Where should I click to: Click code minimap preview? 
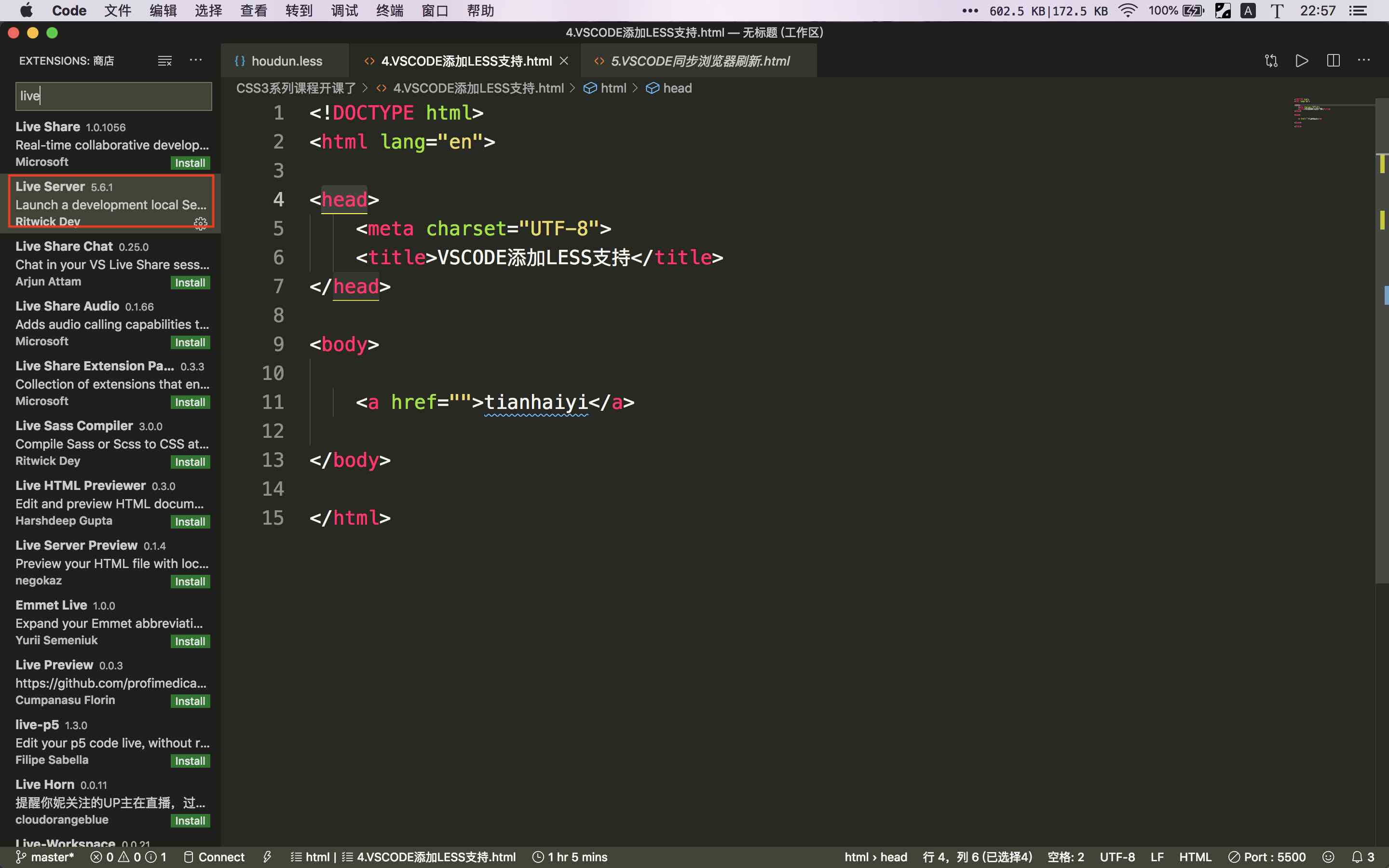click(1334, 112)
